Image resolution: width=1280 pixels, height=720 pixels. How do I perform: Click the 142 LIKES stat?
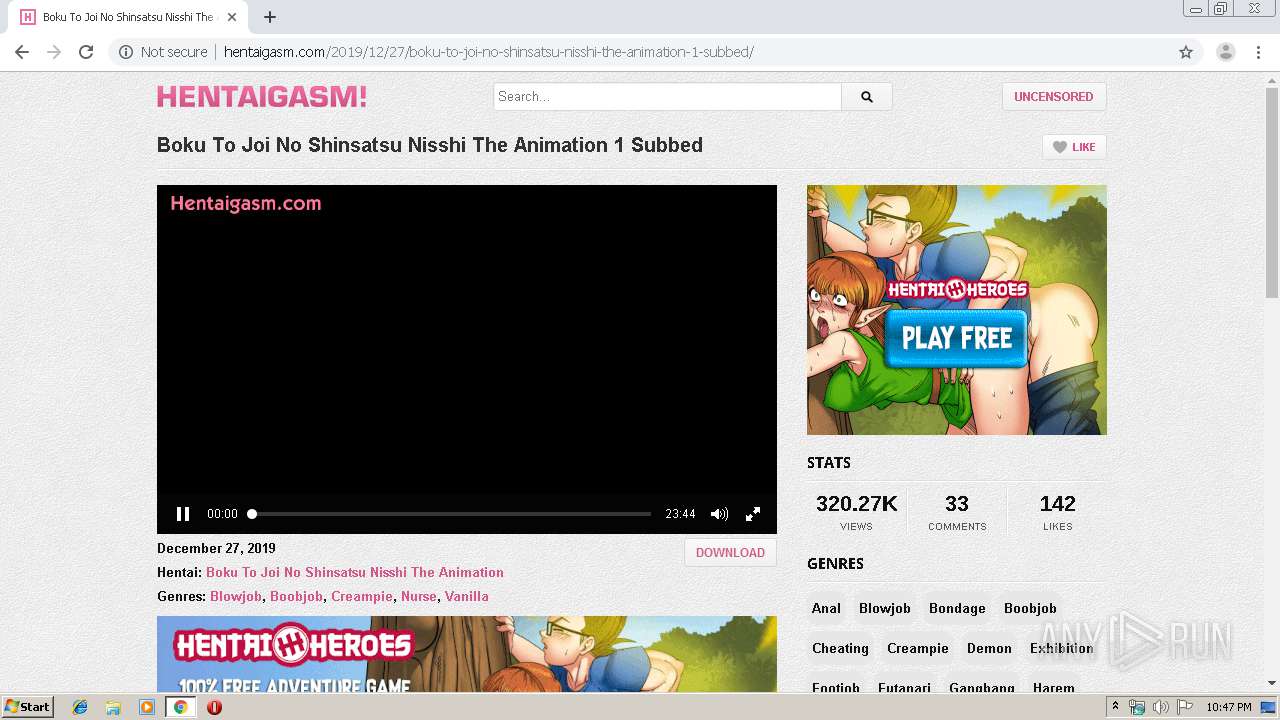click(x=1057, y=511)
